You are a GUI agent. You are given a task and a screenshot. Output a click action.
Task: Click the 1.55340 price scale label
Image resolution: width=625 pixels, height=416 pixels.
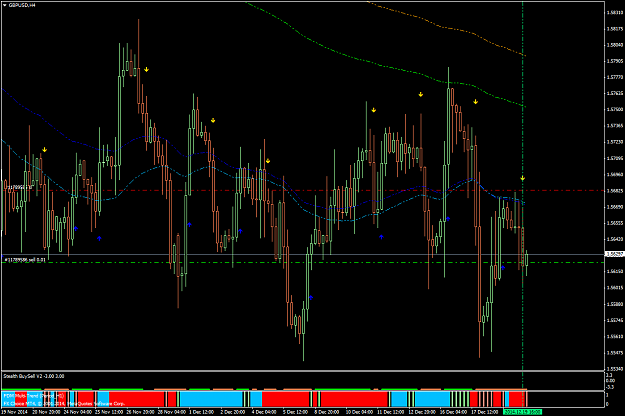(x=615, y=369)
